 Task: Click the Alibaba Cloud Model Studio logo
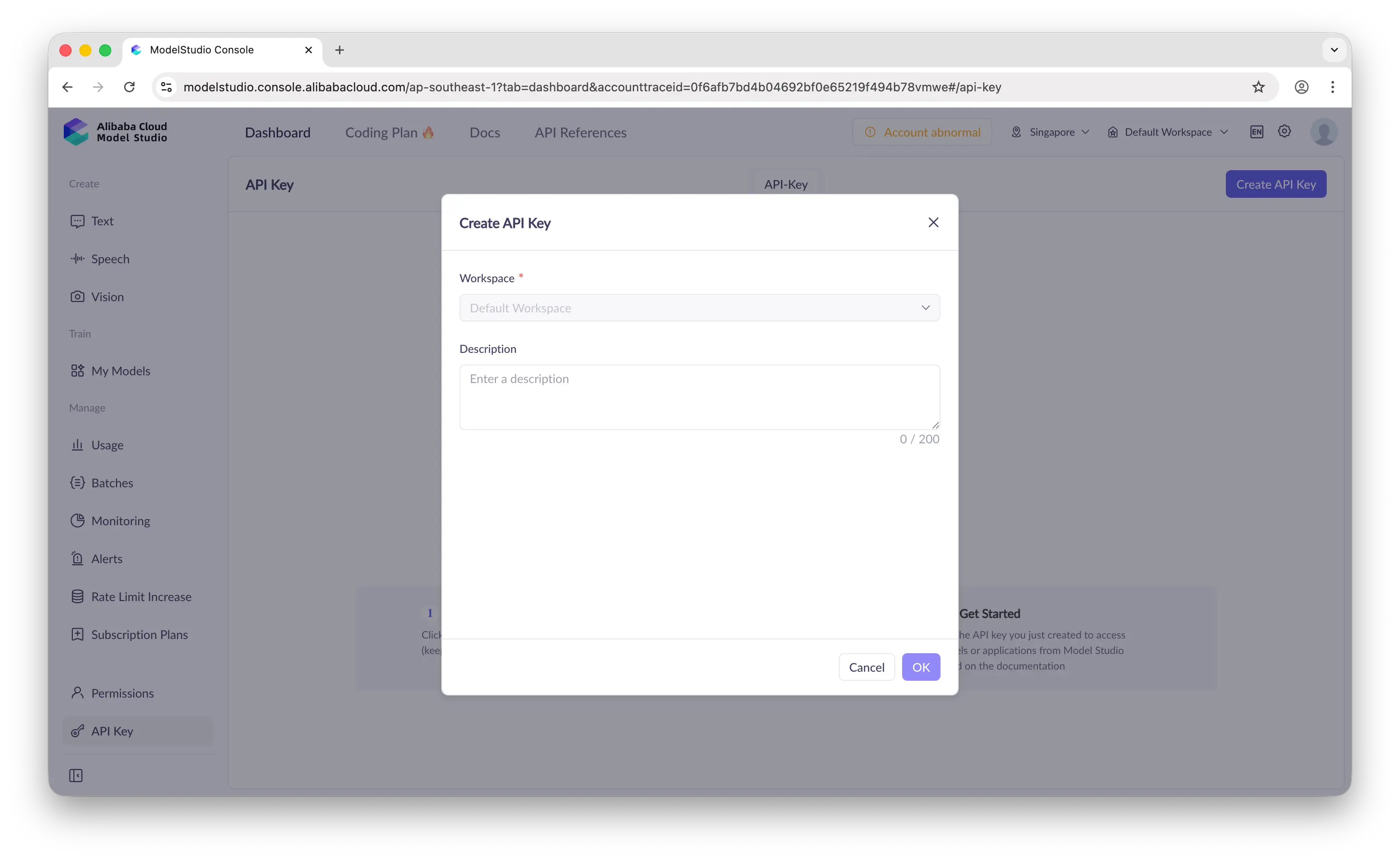point(116,131)
